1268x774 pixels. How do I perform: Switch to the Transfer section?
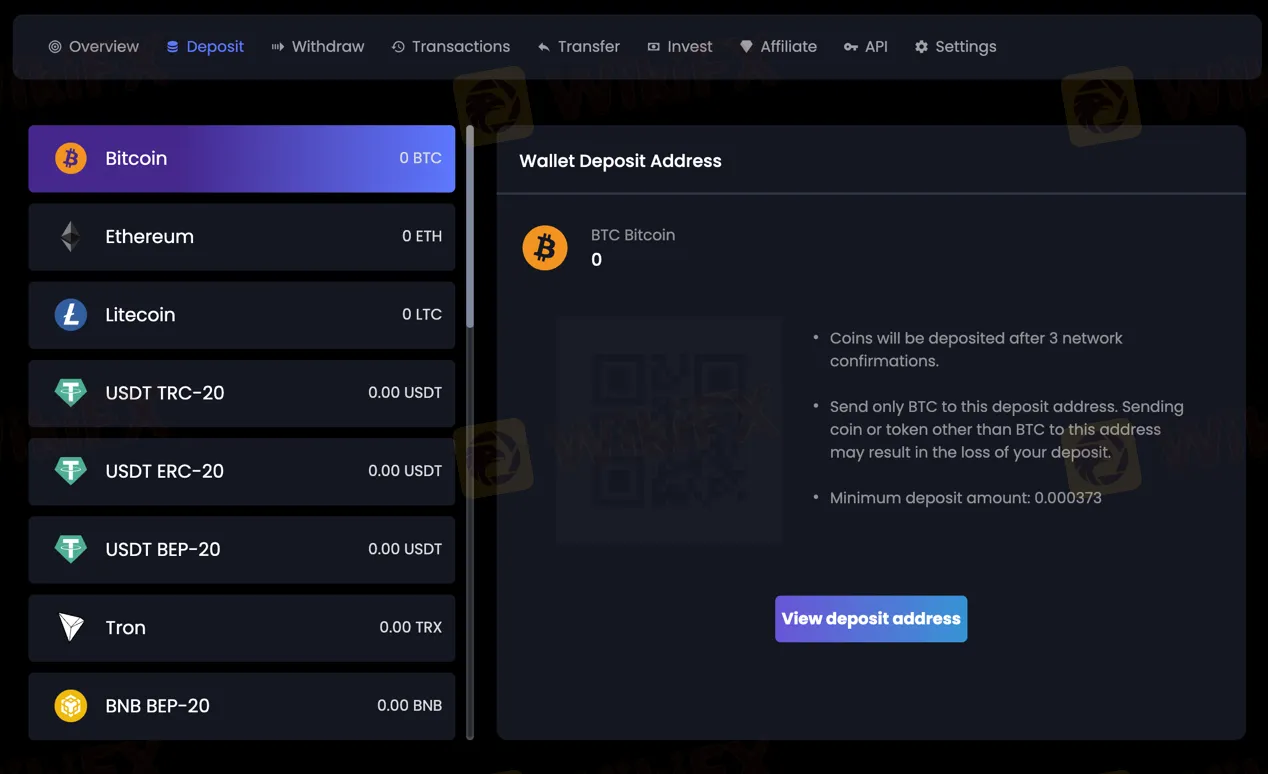(578, 46)
